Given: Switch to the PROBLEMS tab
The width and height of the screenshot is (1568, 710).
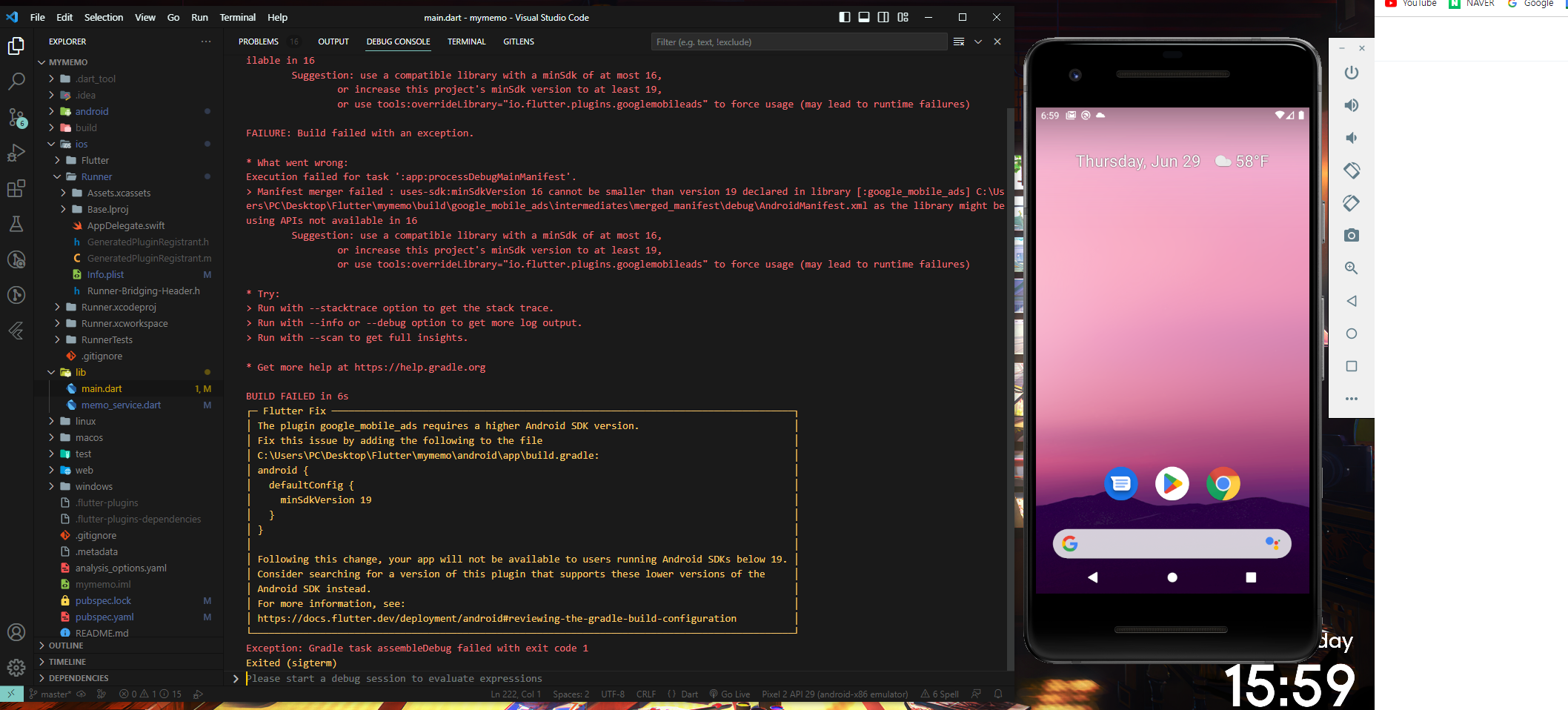Looking at the screenshot, I should pos(259,42).
